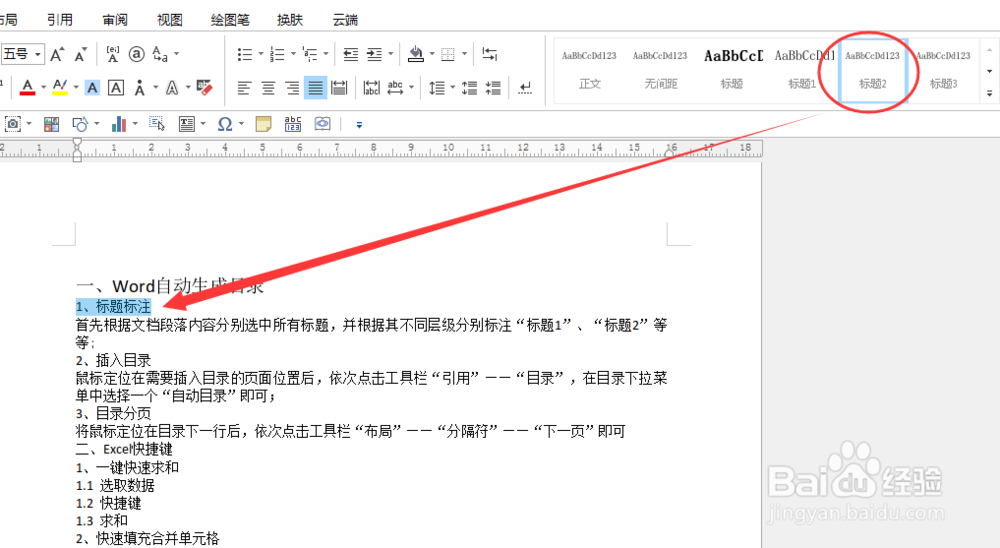Image resolution: width=1000 pixels, height=548 pixels.
Task: Insert a yellow sticky note comment
Action: point(263,124)
